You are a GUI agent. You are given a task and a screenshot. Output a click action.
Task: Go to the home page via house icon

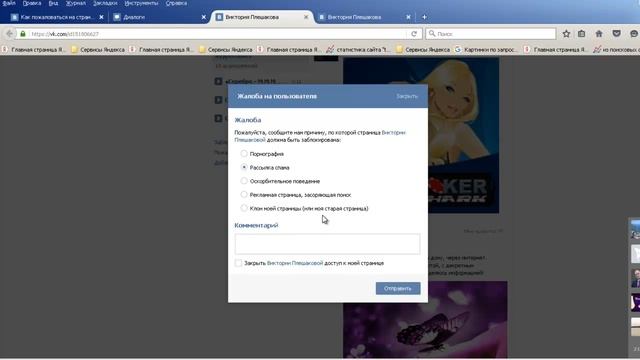click(599, 34)
